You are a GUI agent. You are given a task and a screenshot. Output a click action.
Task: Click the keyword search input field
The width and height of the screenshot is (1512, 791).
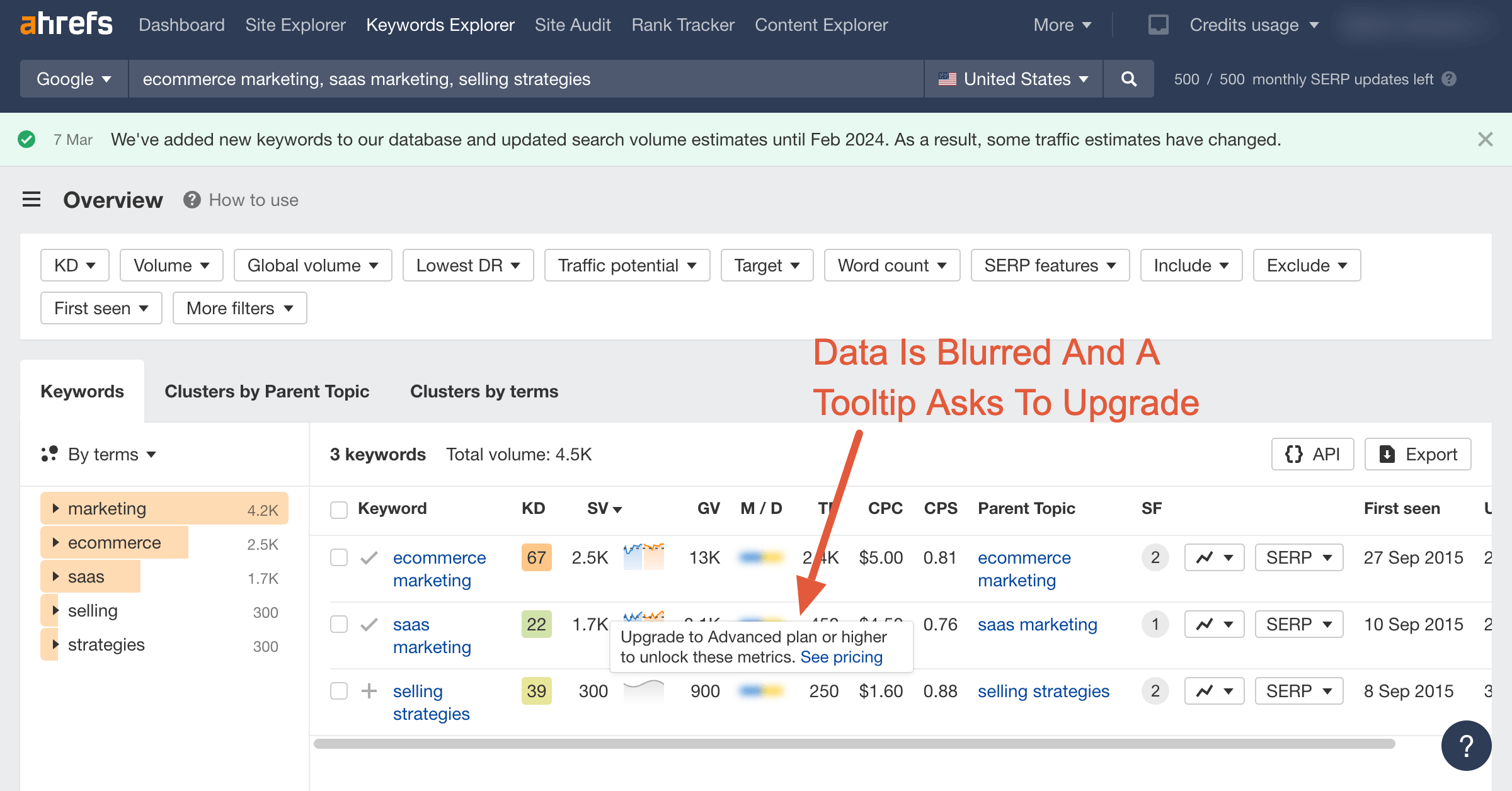pyautogui.click(x=526, y=79)
